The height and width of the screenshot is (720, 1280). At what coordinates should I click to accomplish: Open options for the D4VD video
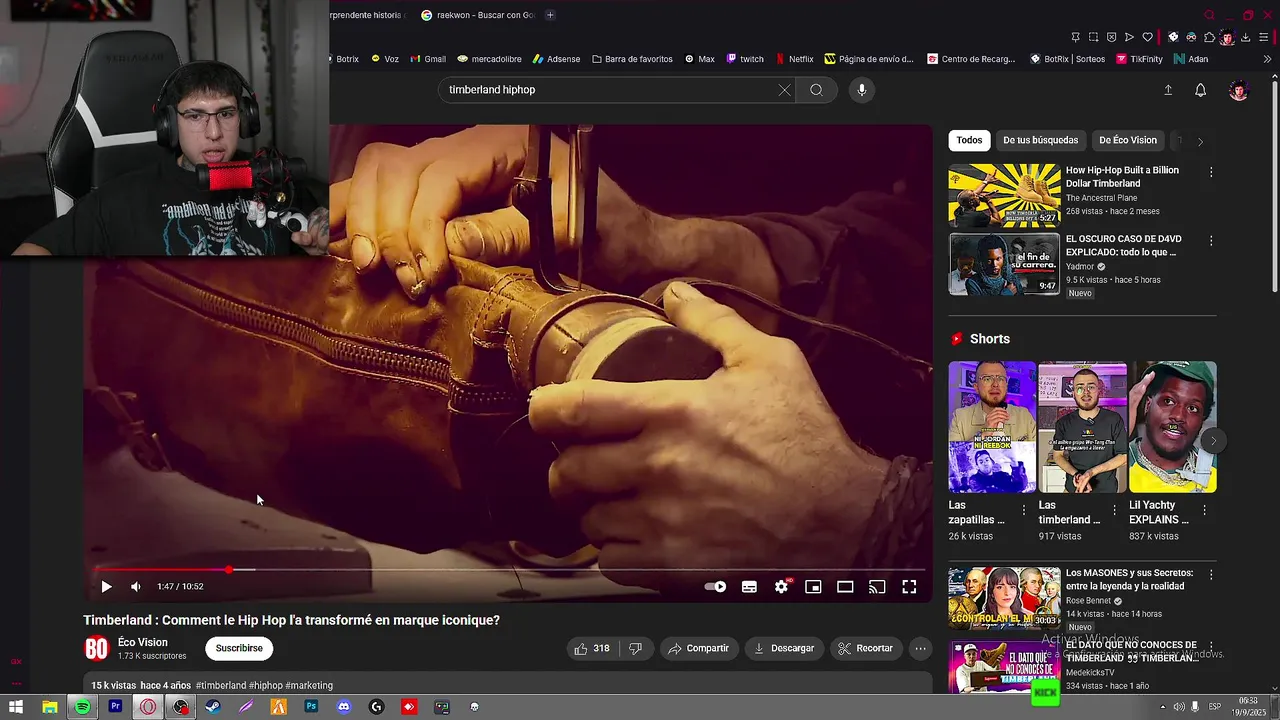(1211, 241)
